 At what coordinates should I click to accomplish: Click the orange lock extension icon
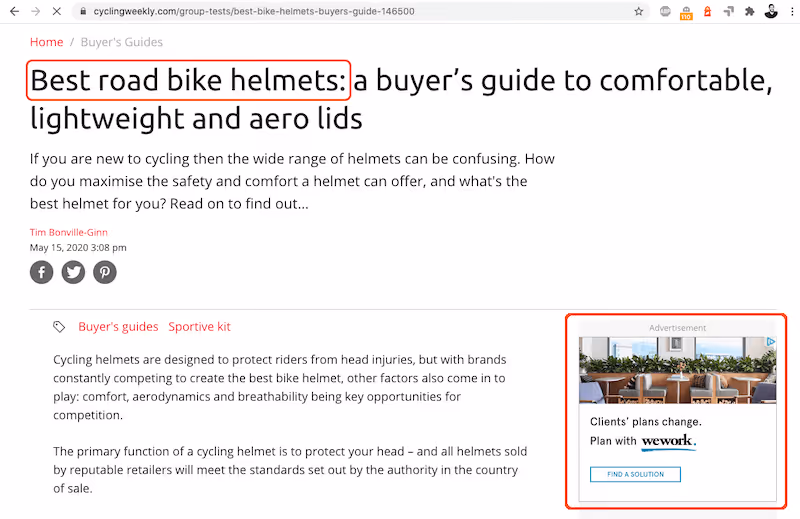707,11
